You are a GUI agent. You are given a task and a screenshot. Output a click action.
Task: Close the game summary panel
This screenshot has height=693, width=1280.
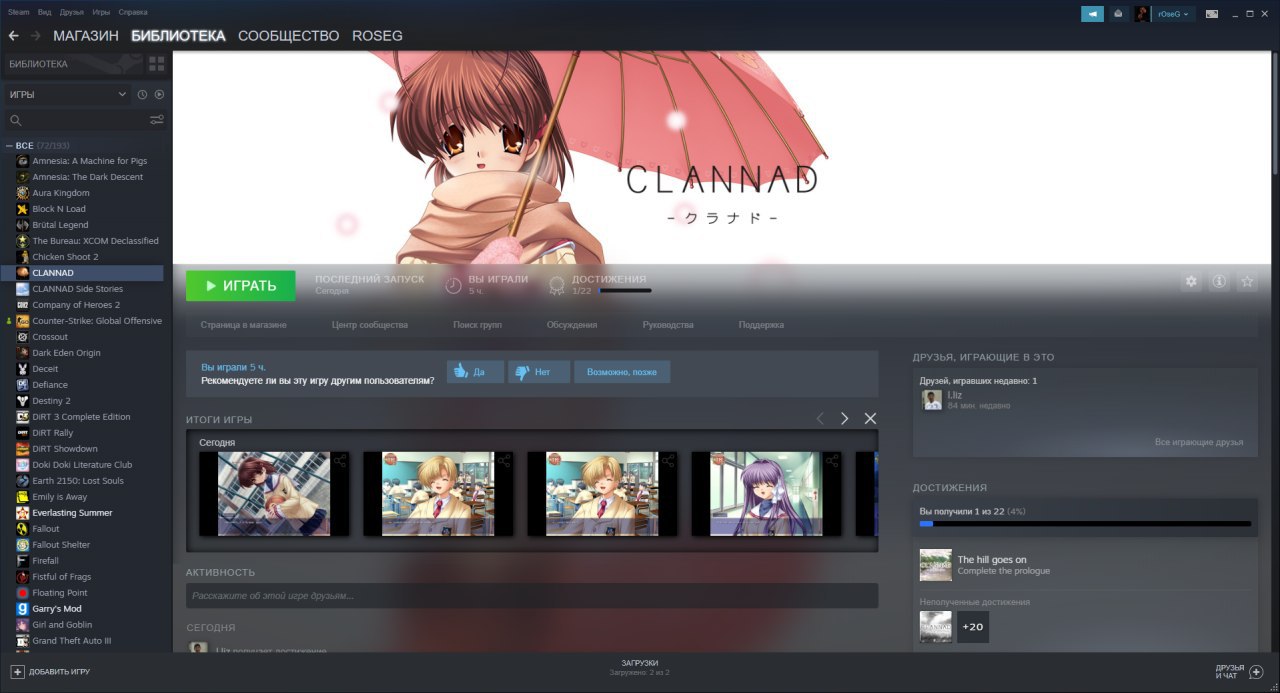[870, 419]
